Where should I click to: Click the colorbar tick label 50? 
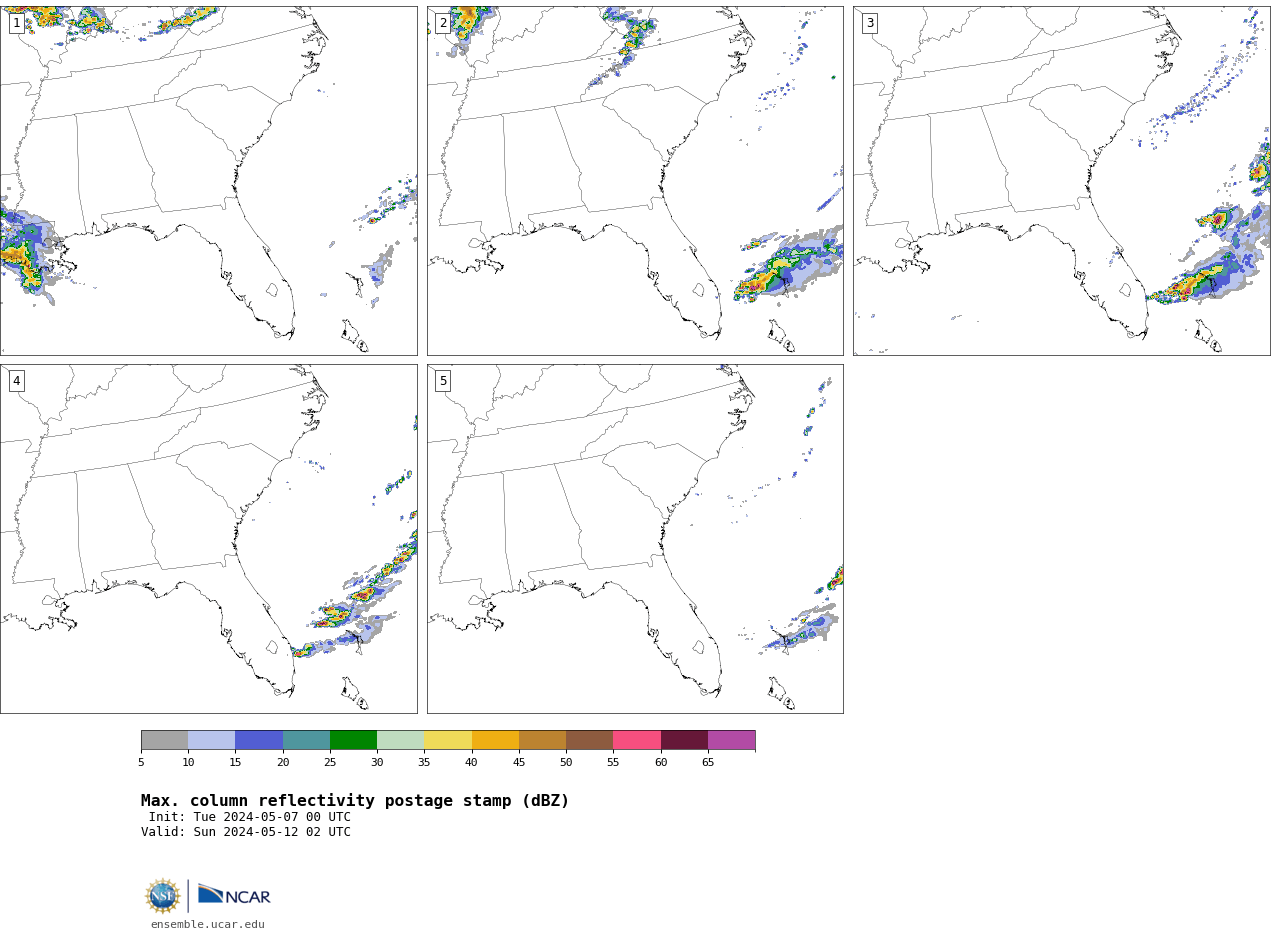click(566, 763)
